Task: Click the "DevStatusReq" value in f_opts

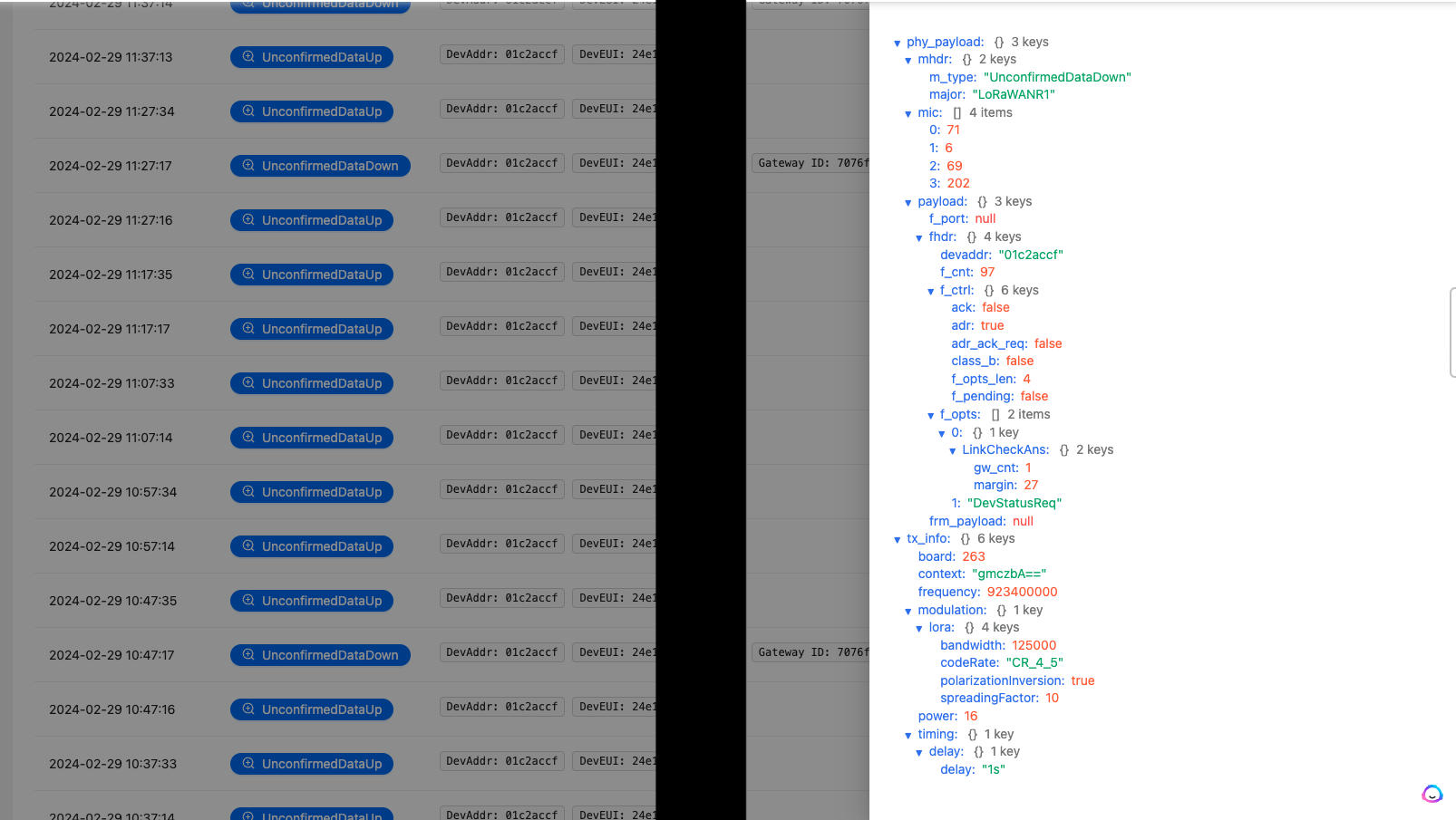Action: tap(1014, 503)
